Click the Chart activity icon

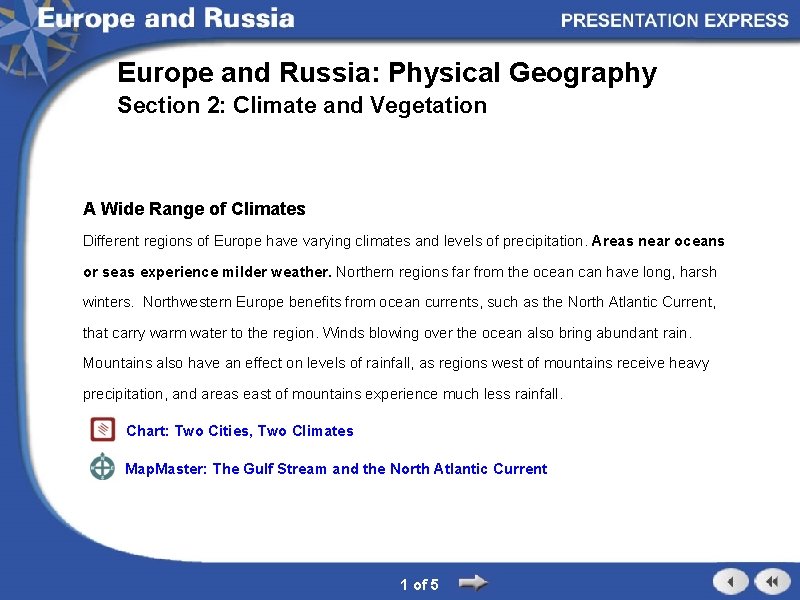coord(101,429)
